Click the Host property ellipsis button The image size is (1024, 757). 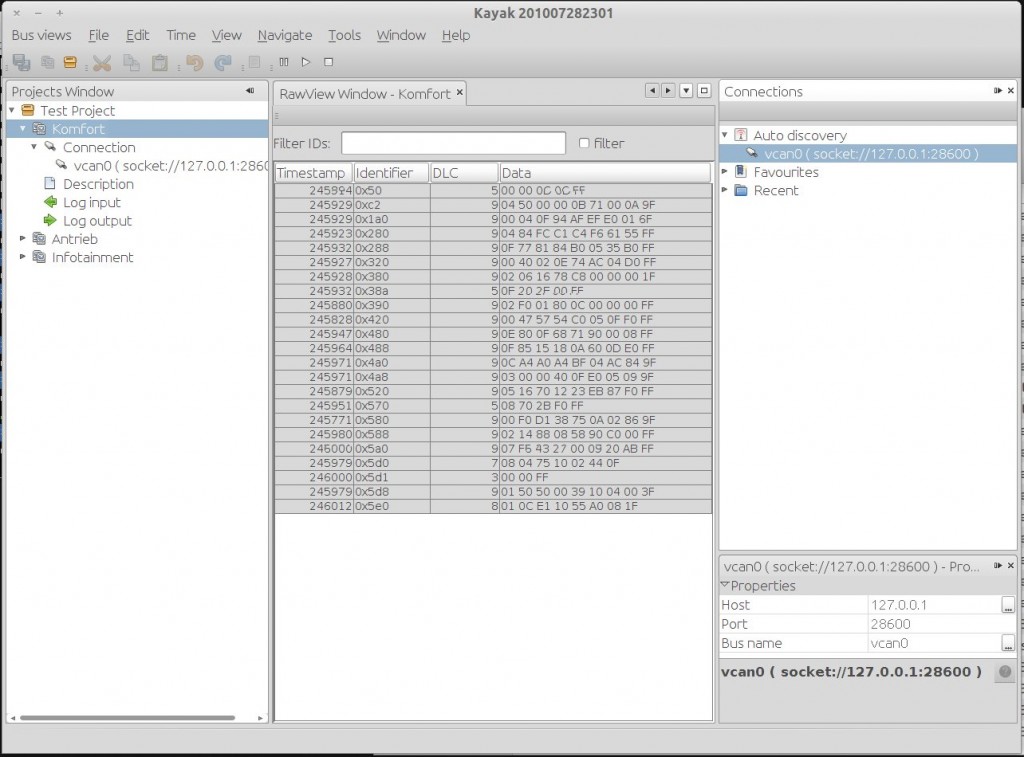pyautogui.click(x=1007, y=605)
